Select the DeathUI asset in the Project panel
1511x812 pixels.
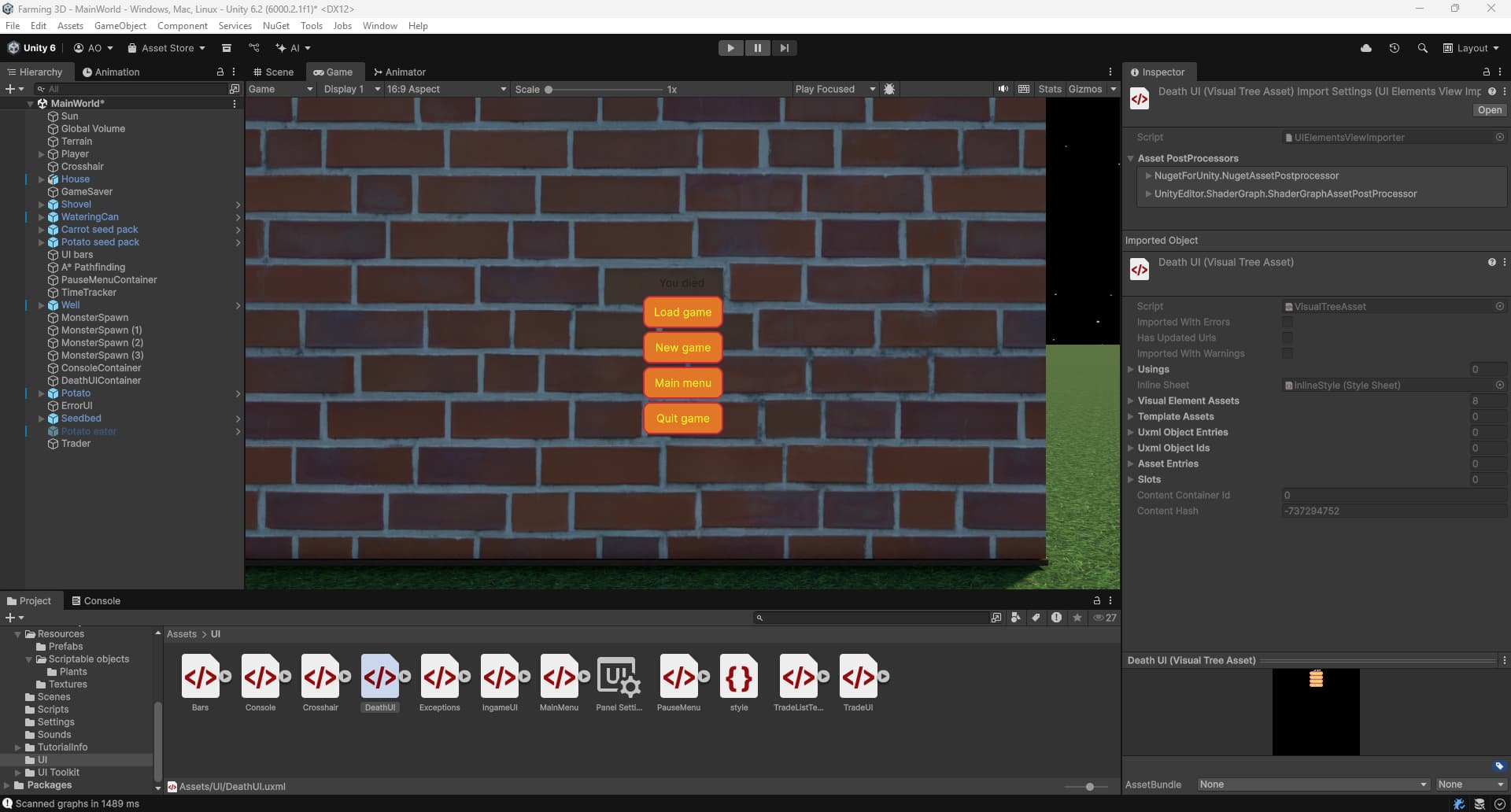[381, 678]
